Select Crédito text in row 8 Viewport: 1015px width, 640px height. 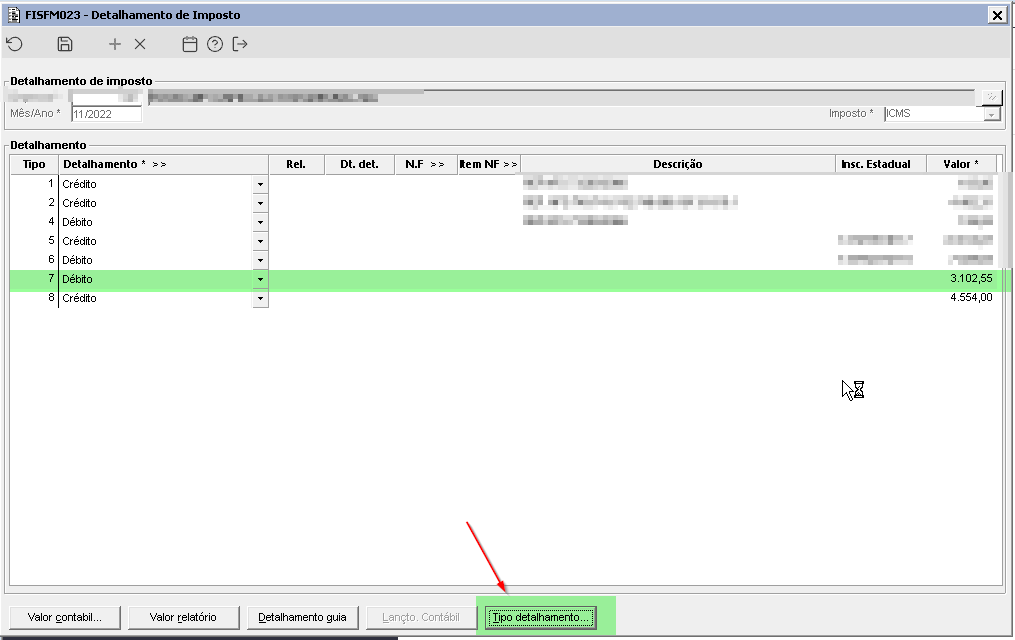click(x=80, y=298)
